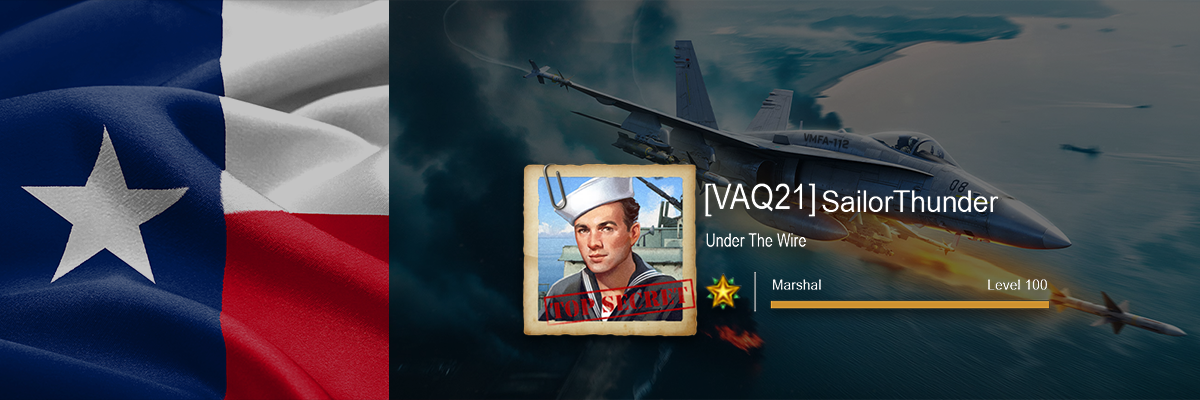Click the Under The Wire title
Screen dimensions: 1200x400
[x=755, y=242]
